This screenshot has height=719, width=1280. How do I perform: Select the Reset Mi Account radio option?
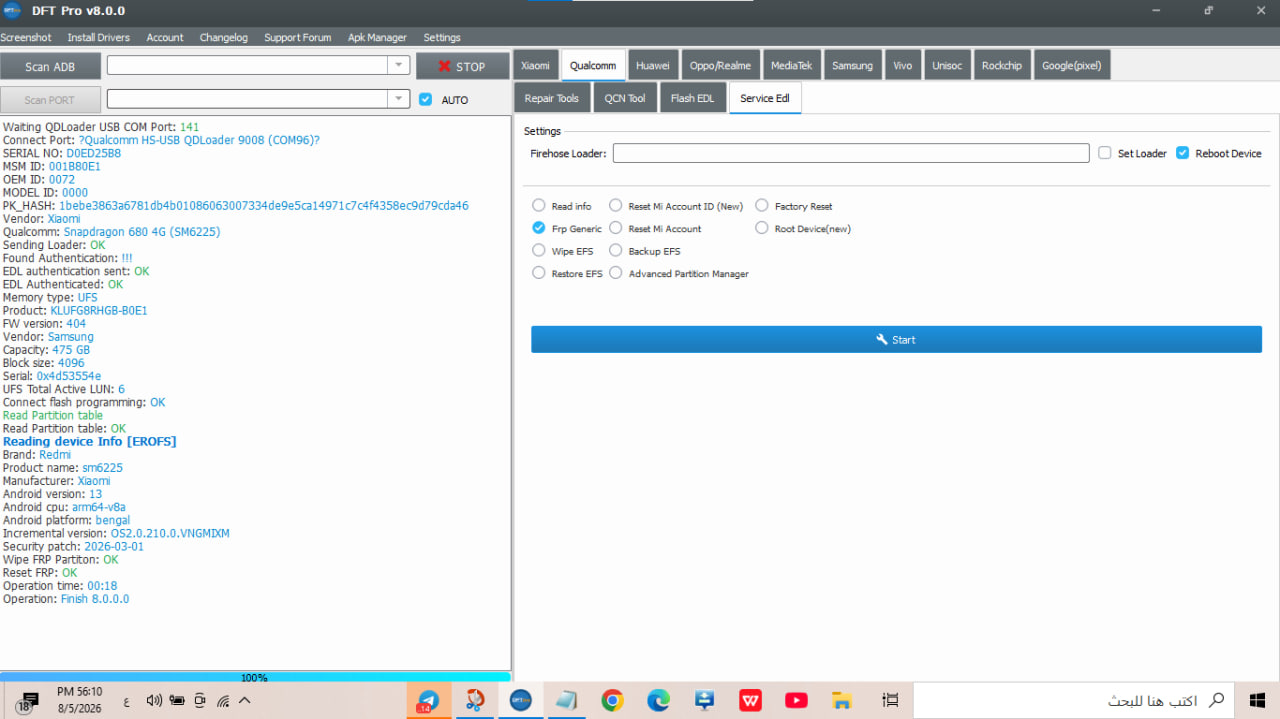pyautogui.click(x=616, y=228)
